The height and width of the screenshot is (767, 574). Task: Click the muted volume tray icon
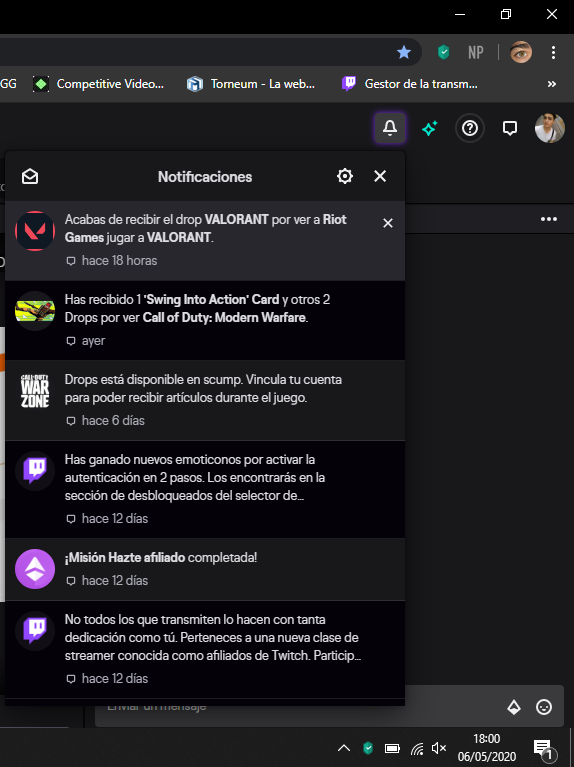point(439,748)
